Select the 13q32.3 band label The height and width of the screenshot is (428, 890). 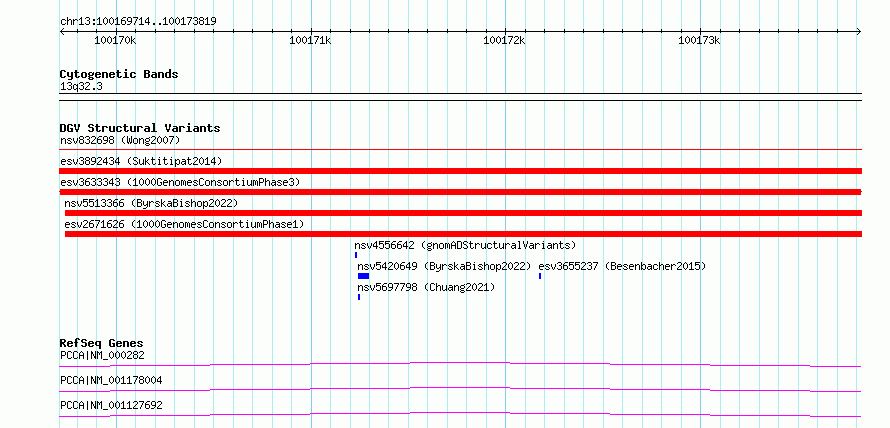click(x=81, y=87)
